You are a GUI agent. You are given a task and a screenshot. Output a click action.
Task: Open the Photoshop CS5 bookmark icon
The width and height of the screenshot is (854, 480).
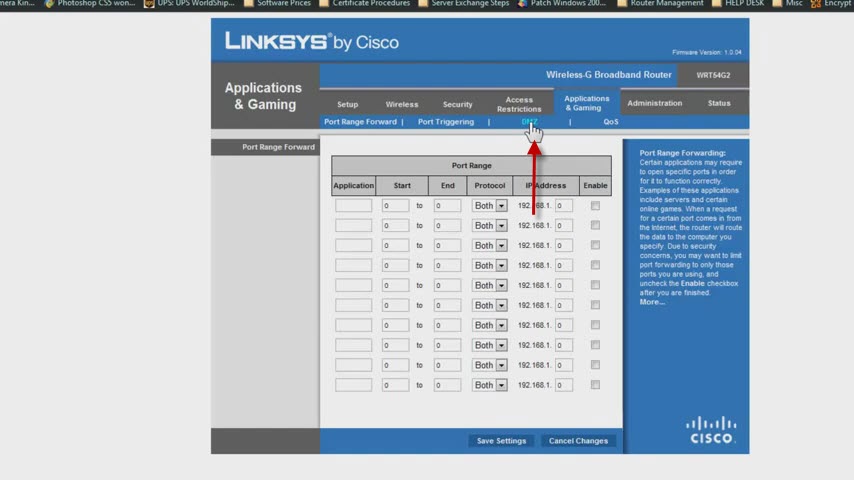tap(49, 3)
